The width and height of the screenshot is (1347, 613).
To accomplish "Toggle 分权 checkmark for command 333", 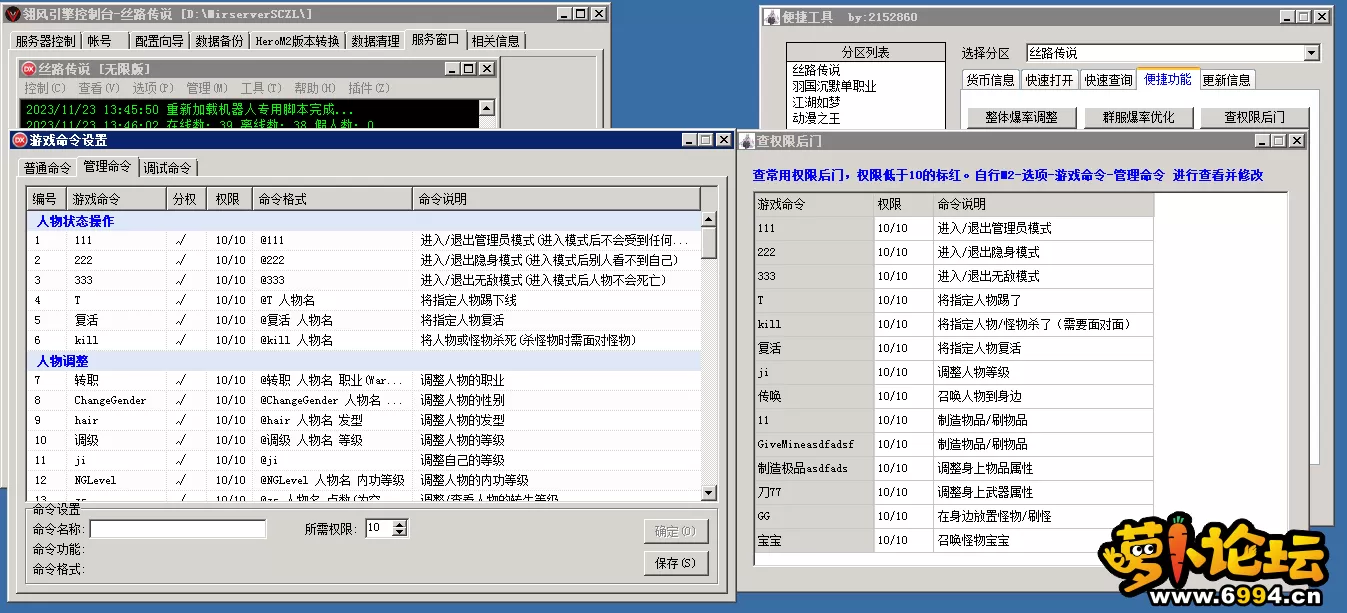I will point(180,280).
